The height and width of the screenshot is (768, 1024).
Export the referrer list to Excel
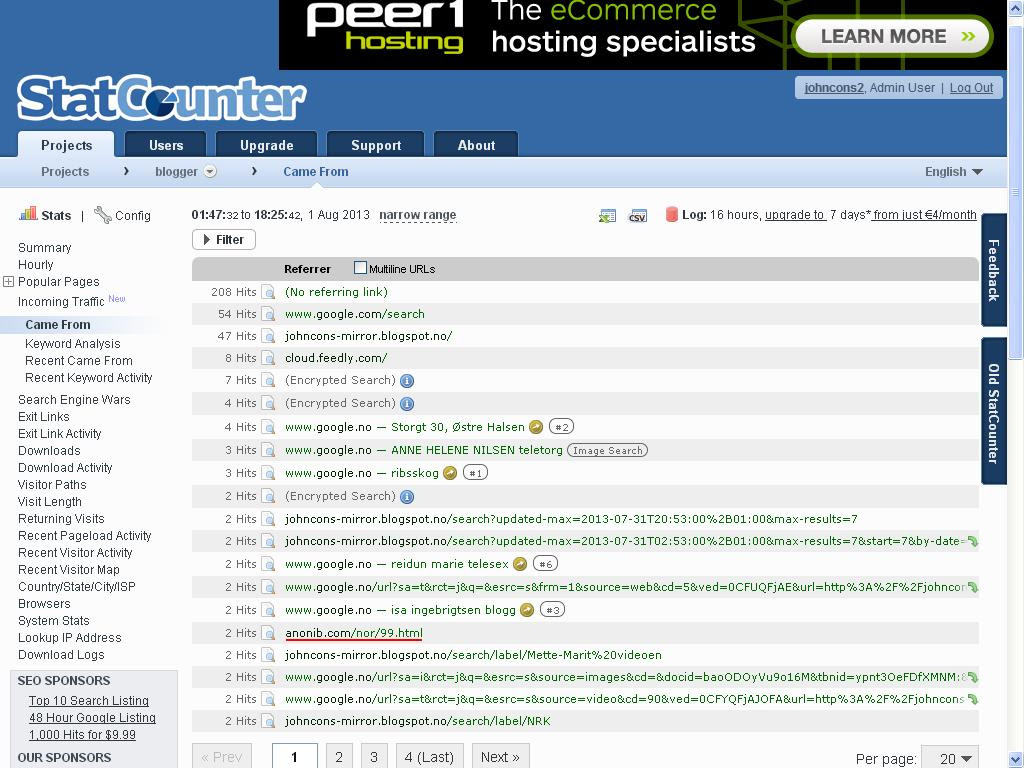[607, 216]
